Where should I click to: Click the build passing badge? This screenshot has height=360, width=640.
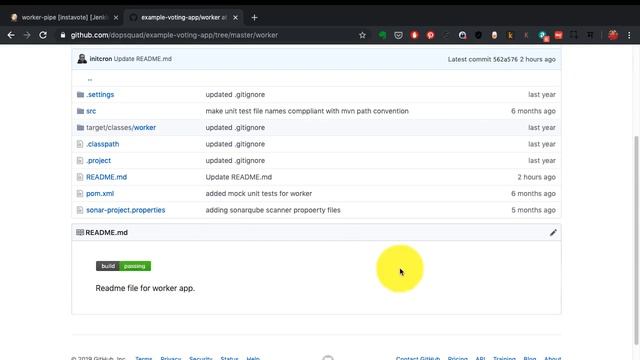point(123,266)
